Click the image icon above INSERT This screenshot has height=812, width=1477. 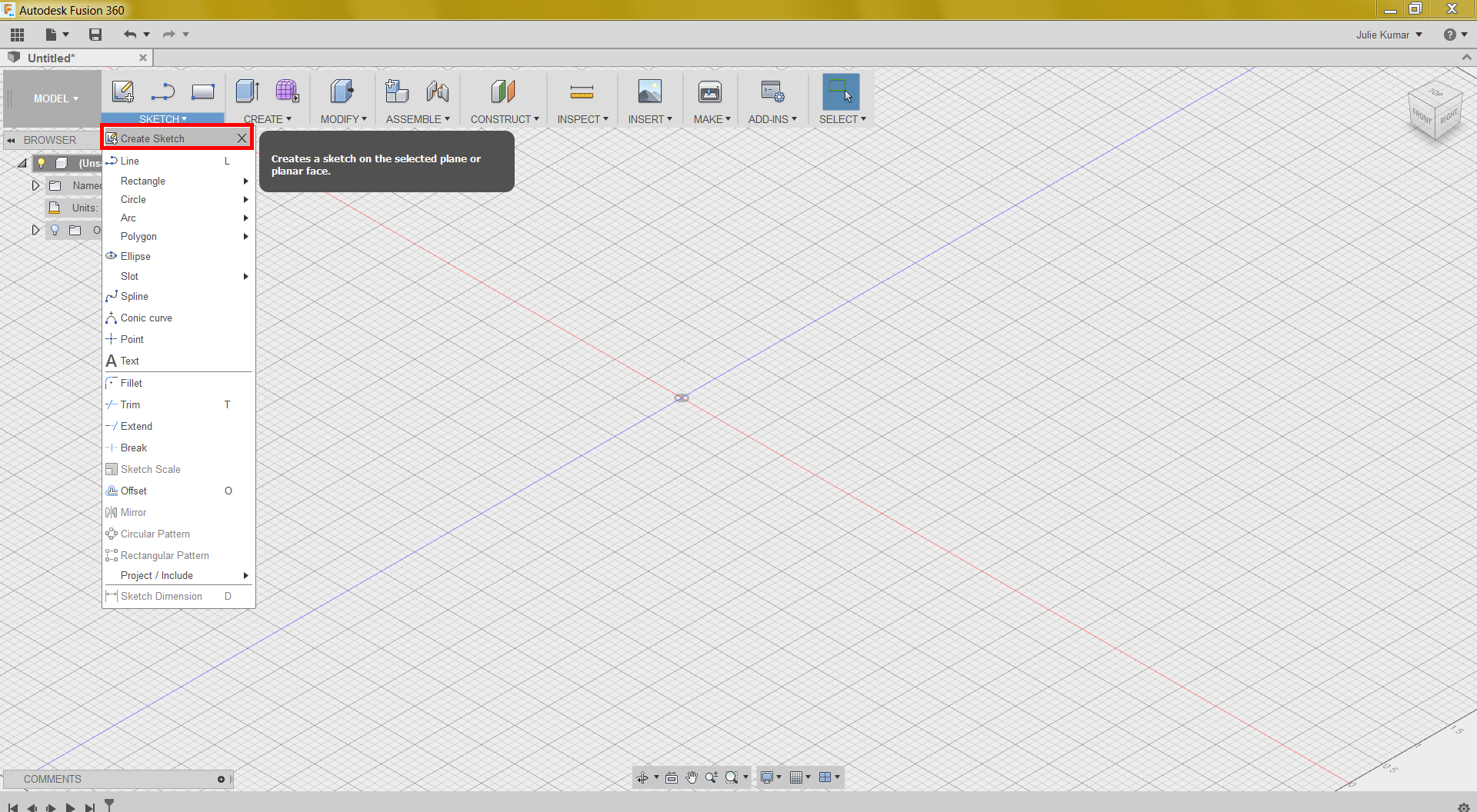[650, 92]
